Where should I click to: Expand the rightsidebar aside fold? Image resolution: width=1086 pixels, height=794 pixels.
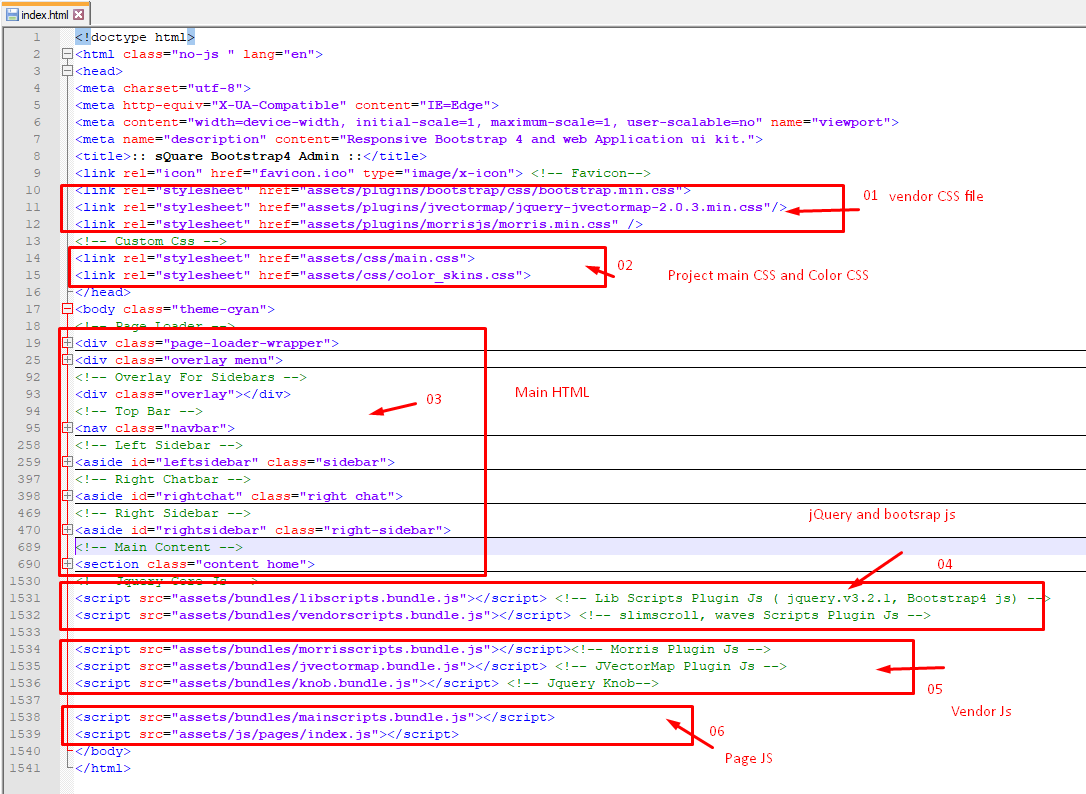[67, 530]
